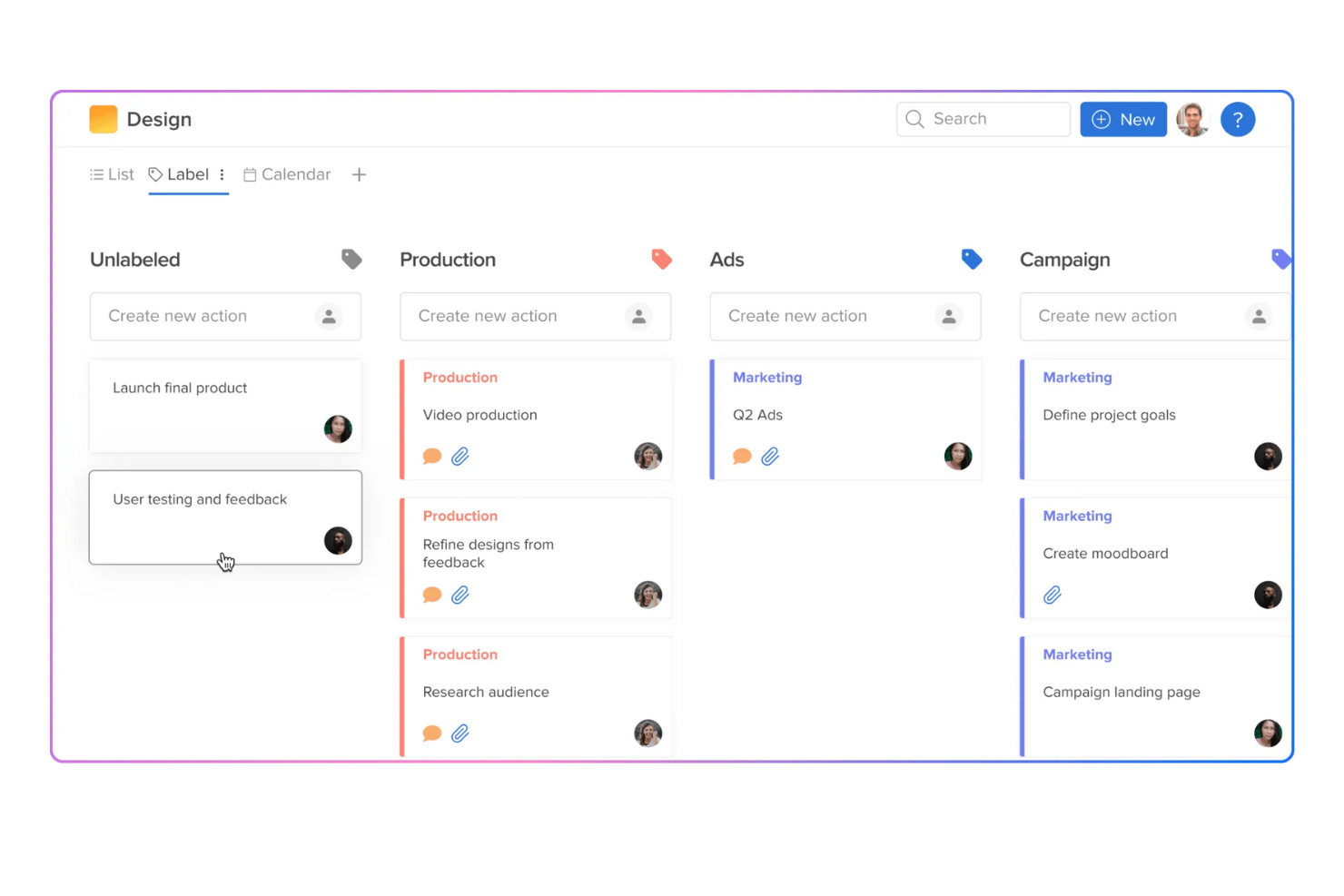Open the User testing and feedback card
Viewport: 1344px width, 896px height.
click(x=225, y=517)
